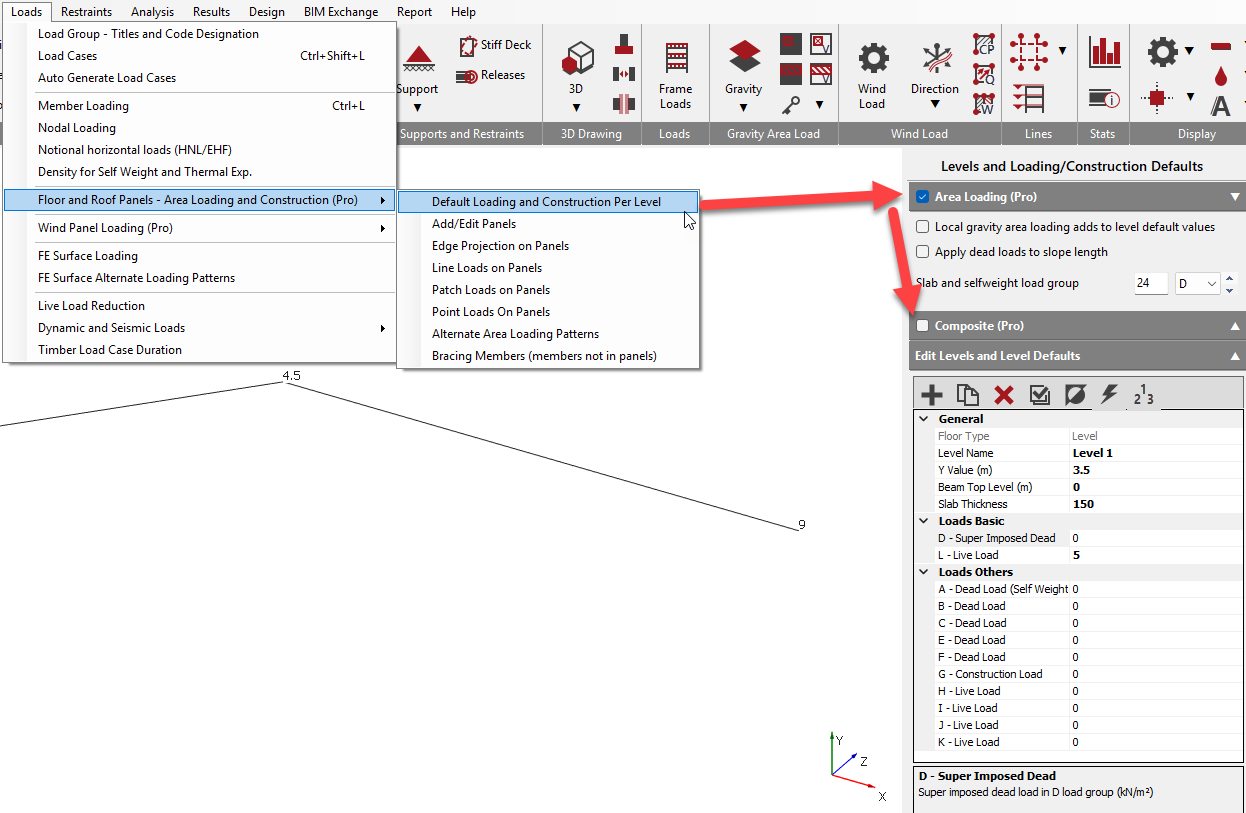Open the Releases tool
The height and width of the screenshot is (813, 1246).
490,75
